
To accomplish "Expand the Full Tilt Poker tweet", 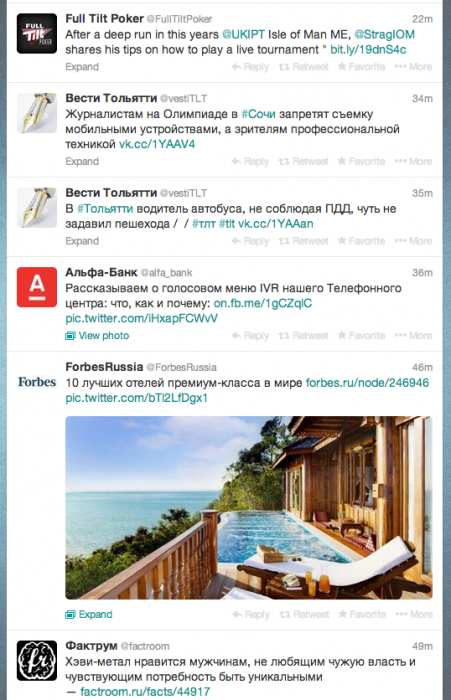I will [x=82, y=67].
